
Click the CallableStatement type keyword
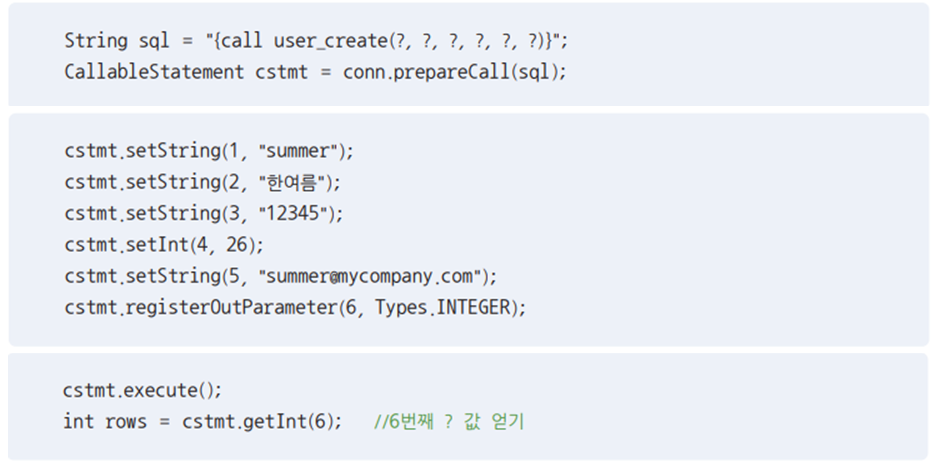[x=154, y=72]
